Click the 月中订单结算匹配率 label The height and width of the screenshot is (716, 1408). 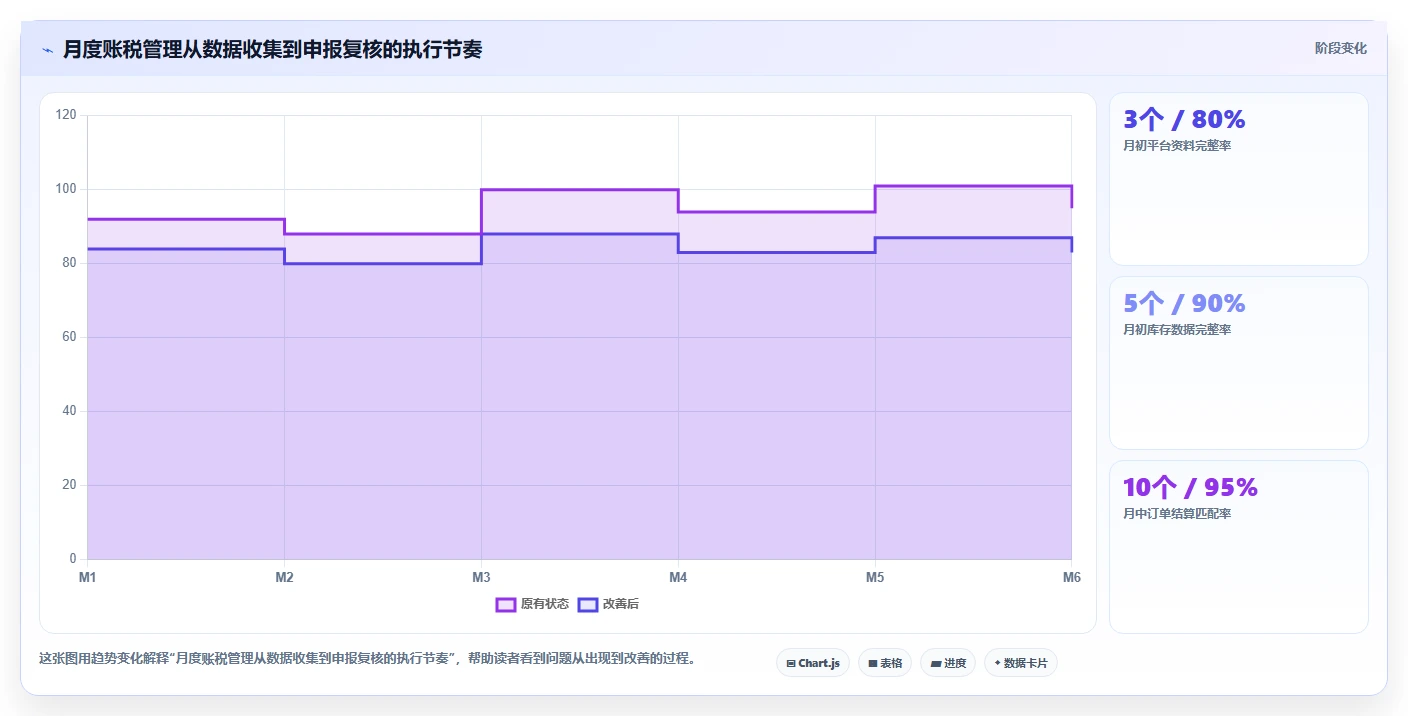tap(1177, 514)
